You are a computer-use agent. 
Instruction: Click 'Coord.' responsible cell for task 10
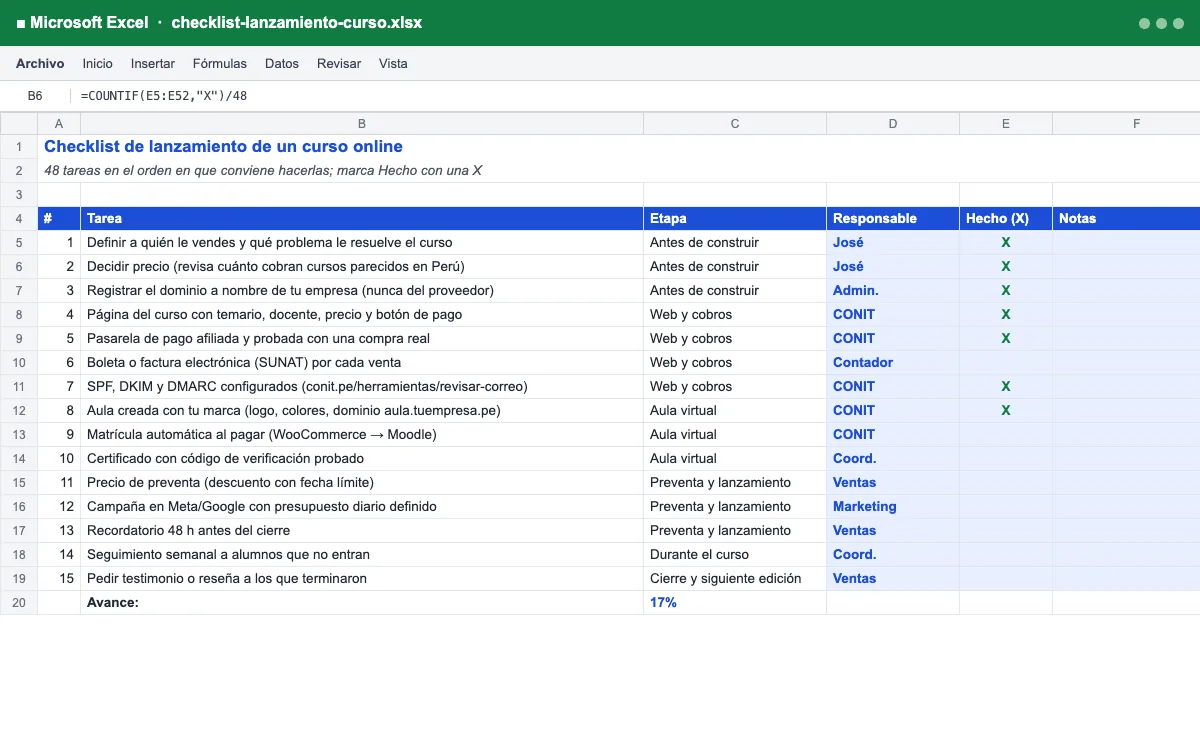[x=893, y=458]
